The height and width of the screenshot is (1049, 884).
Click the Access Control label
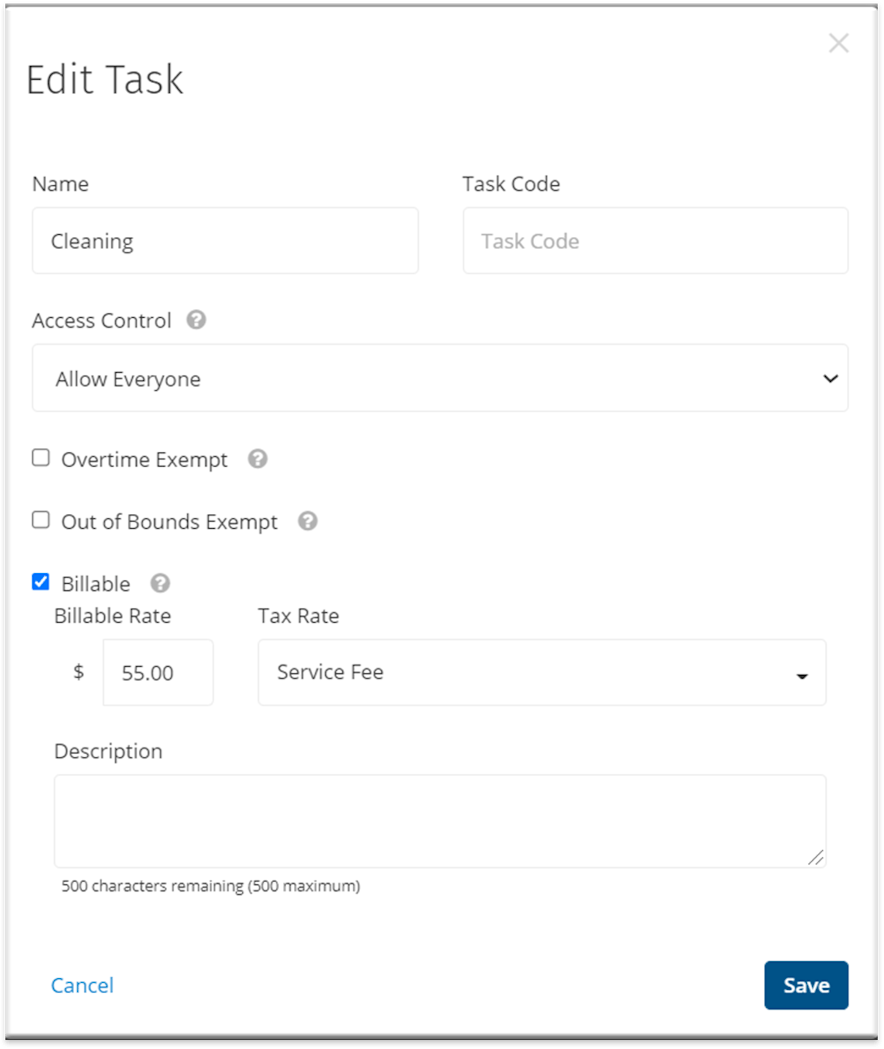coord(102,320)
